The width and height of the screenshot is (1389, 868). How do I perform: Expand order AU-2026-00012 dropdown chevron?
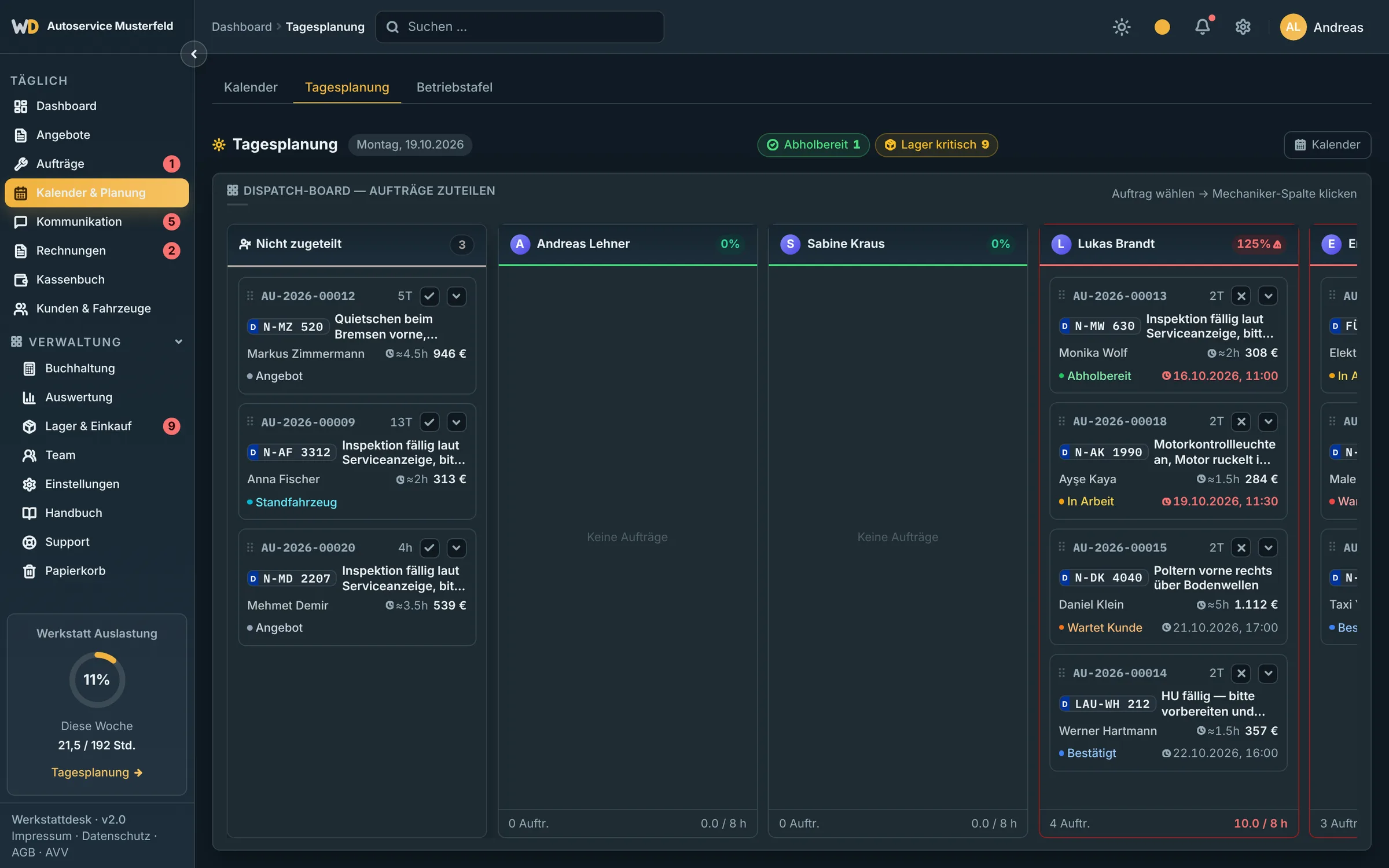click(456, 296)
